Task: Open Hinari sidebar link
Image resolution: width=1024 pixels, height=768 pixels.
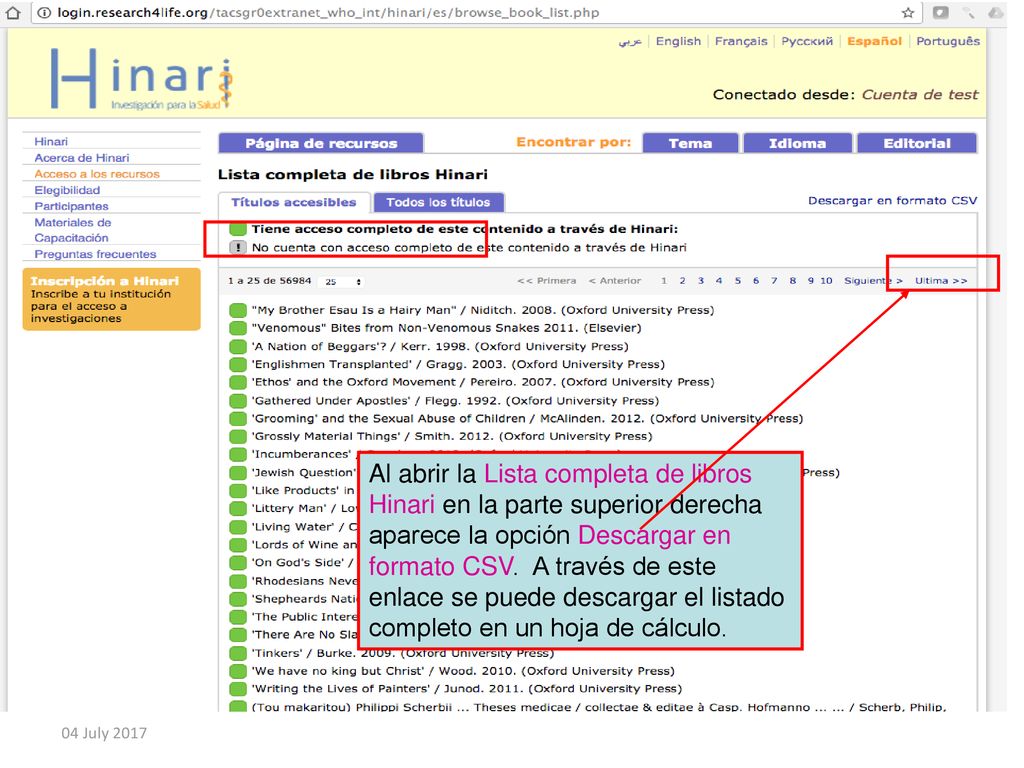Action: click(51, 142)
